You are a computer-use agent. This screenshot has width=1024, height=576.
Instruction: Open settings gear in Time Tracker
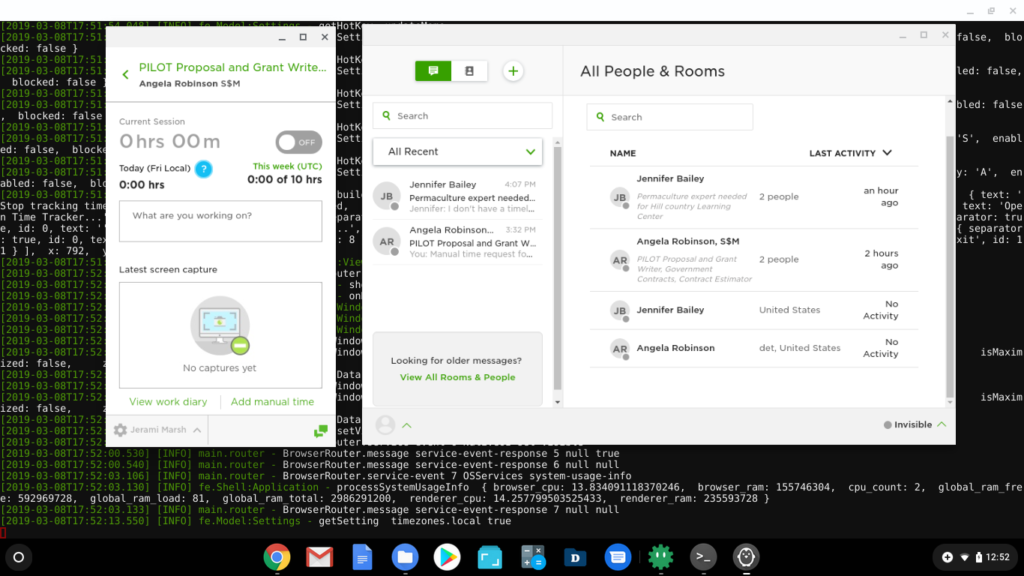click(x=120, y=430)
